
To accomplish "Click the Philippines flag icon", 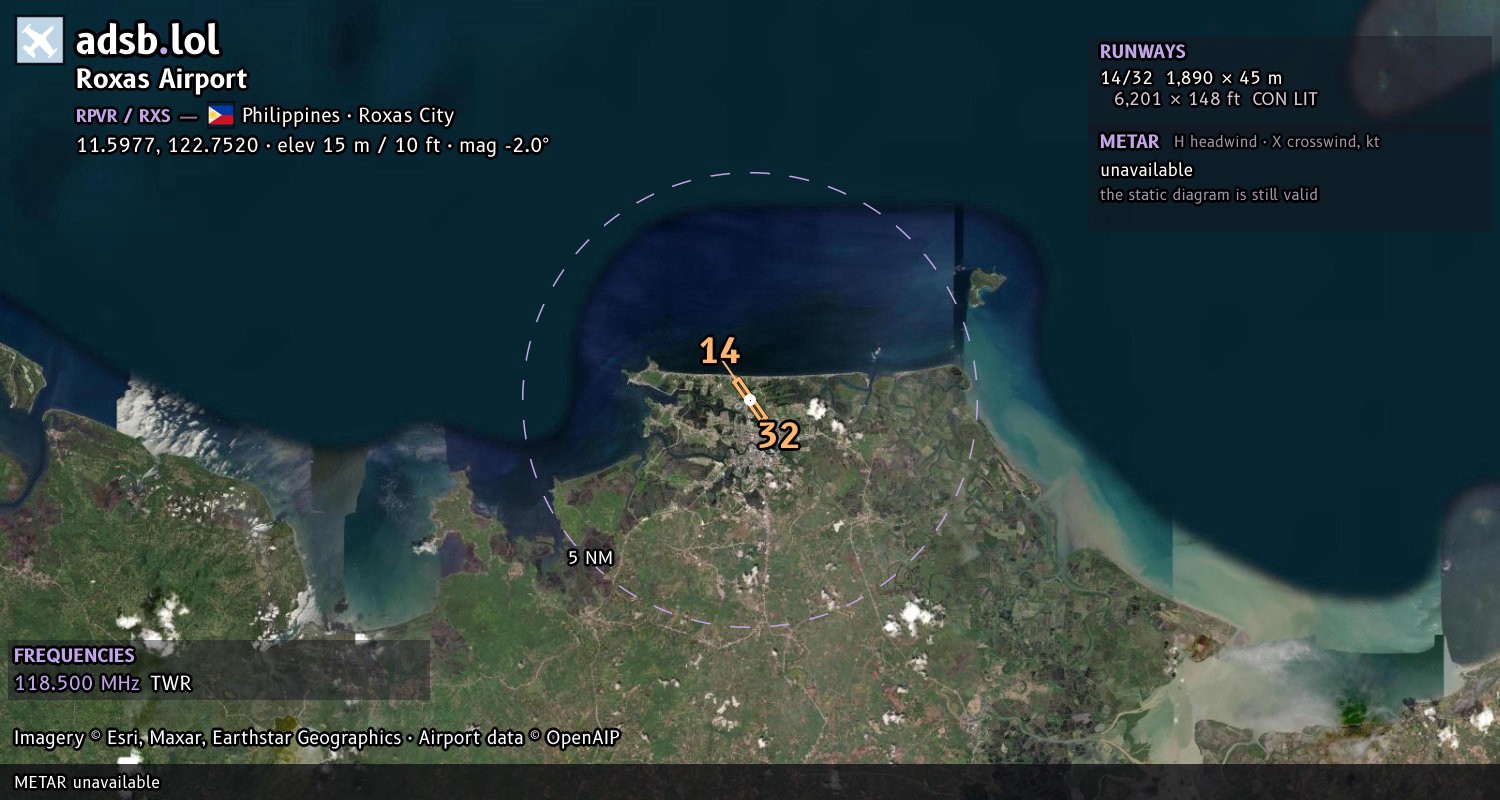I will pos(221,115).
